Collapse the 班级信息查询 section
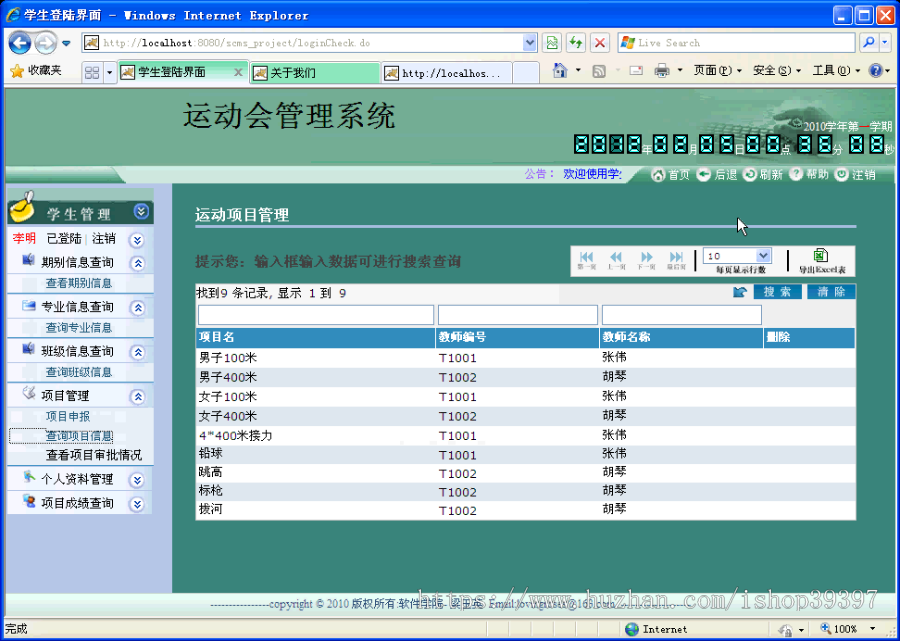 click(138, 352)
